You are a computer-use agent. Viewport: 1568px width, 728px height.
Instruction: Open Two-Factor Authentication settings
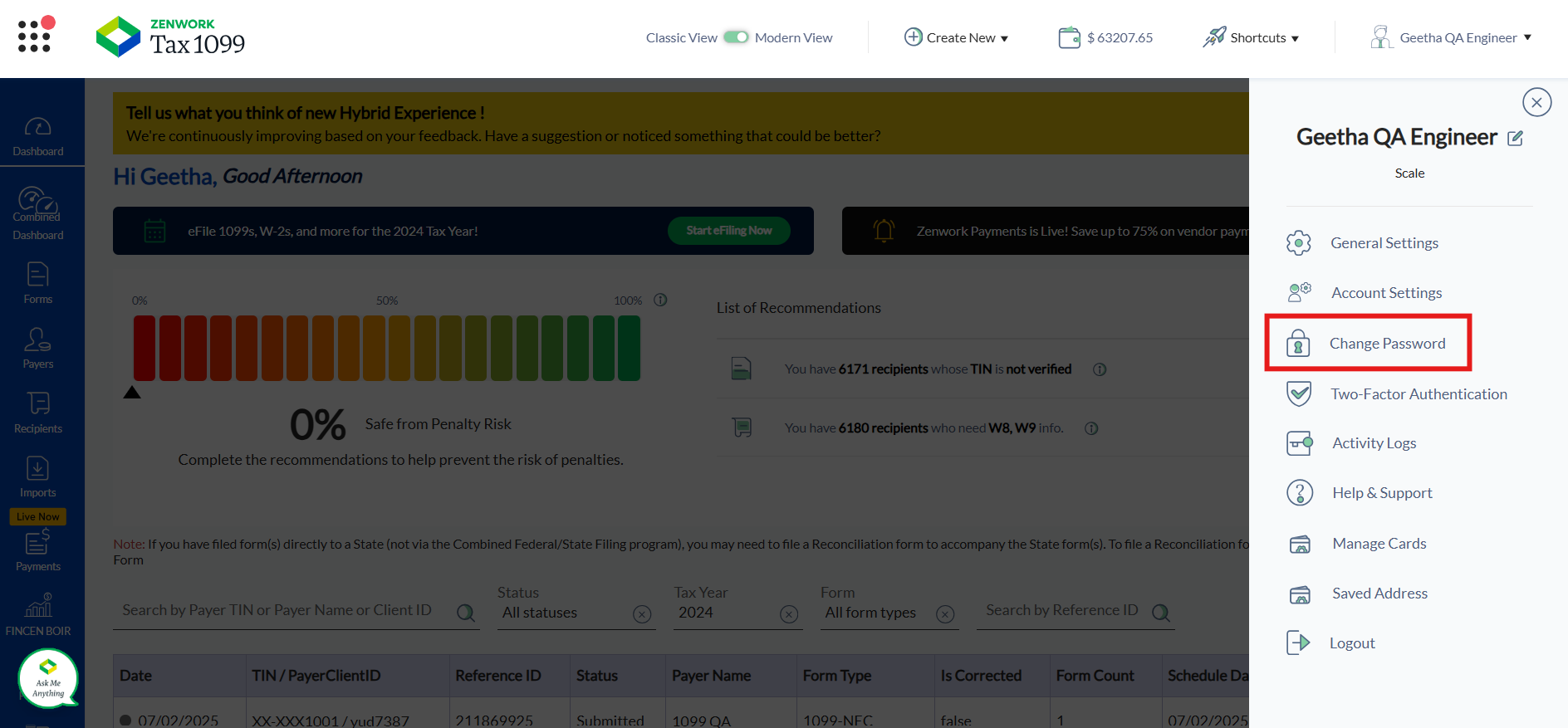tap(1418, 394)
